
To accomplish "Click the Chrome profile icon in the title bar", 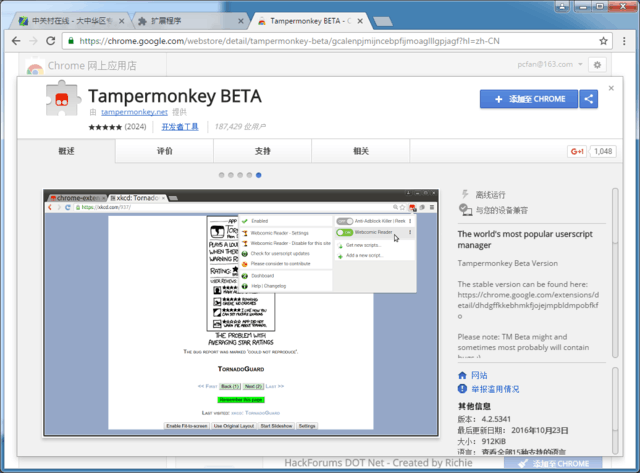I will [562, 6].
